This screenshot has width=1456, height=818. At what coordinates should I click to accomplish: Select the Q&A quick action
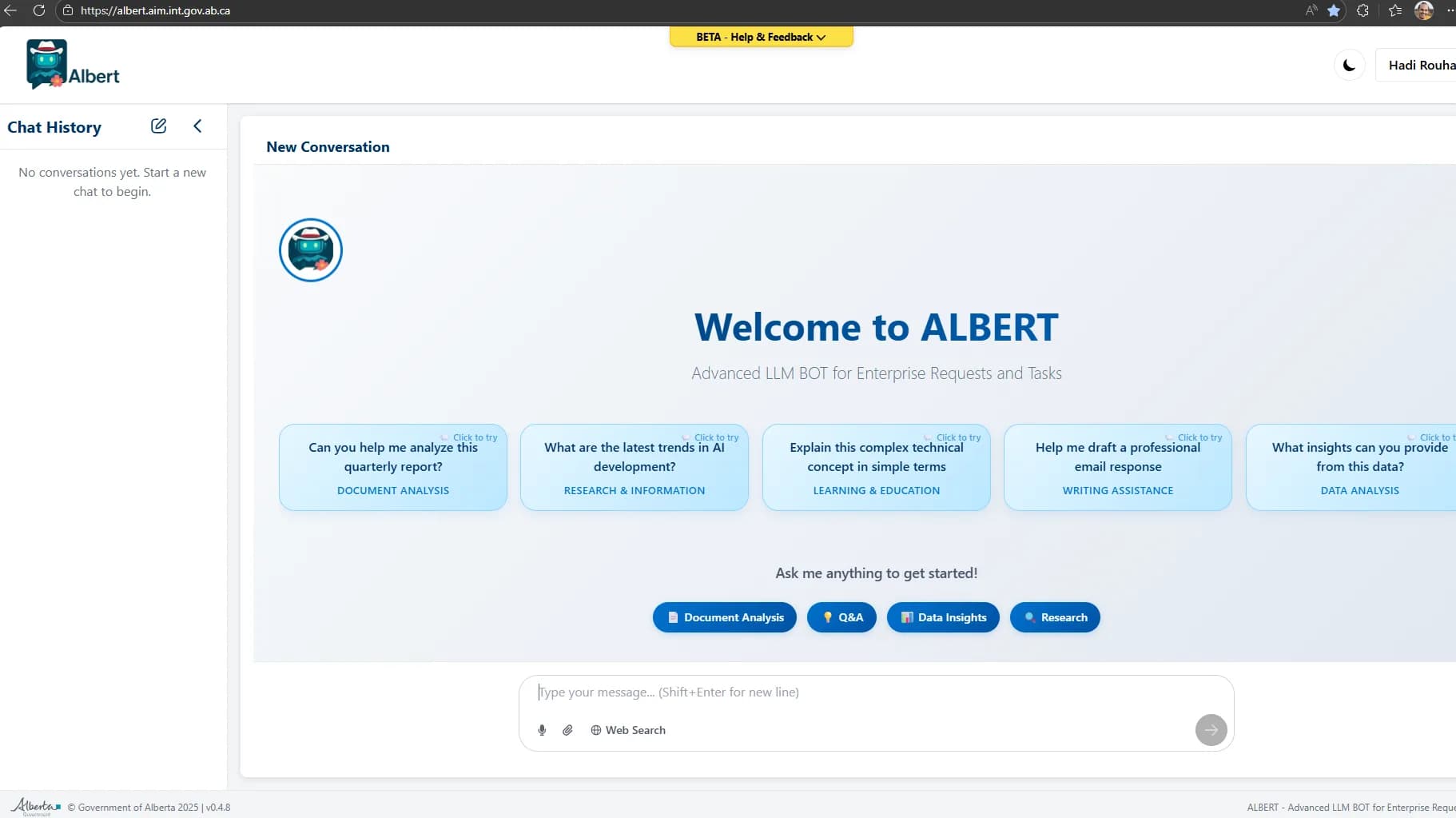click(841, 616)
